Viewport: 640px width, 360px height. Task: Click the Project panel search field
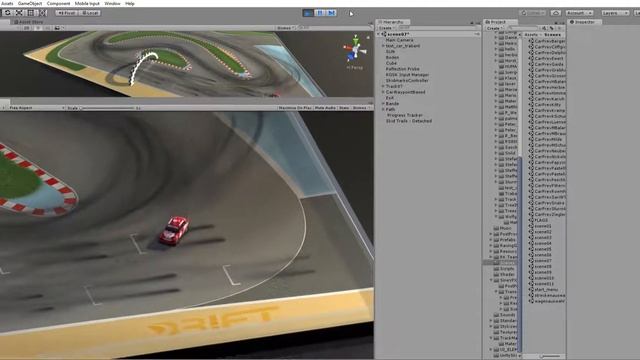coord(524,28)
